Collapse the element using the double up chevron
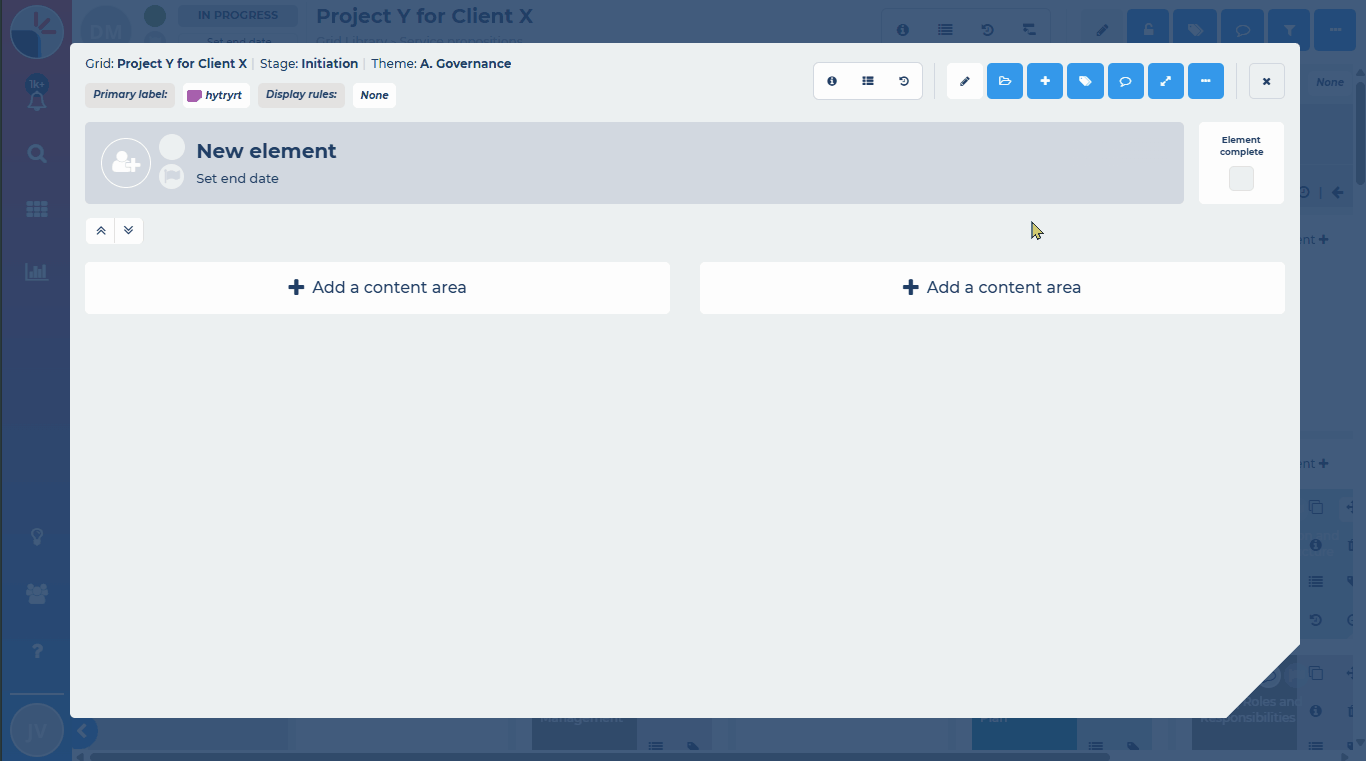This screenshot has width=1366, height=761. pyautogui.click(x=101, y=230)
